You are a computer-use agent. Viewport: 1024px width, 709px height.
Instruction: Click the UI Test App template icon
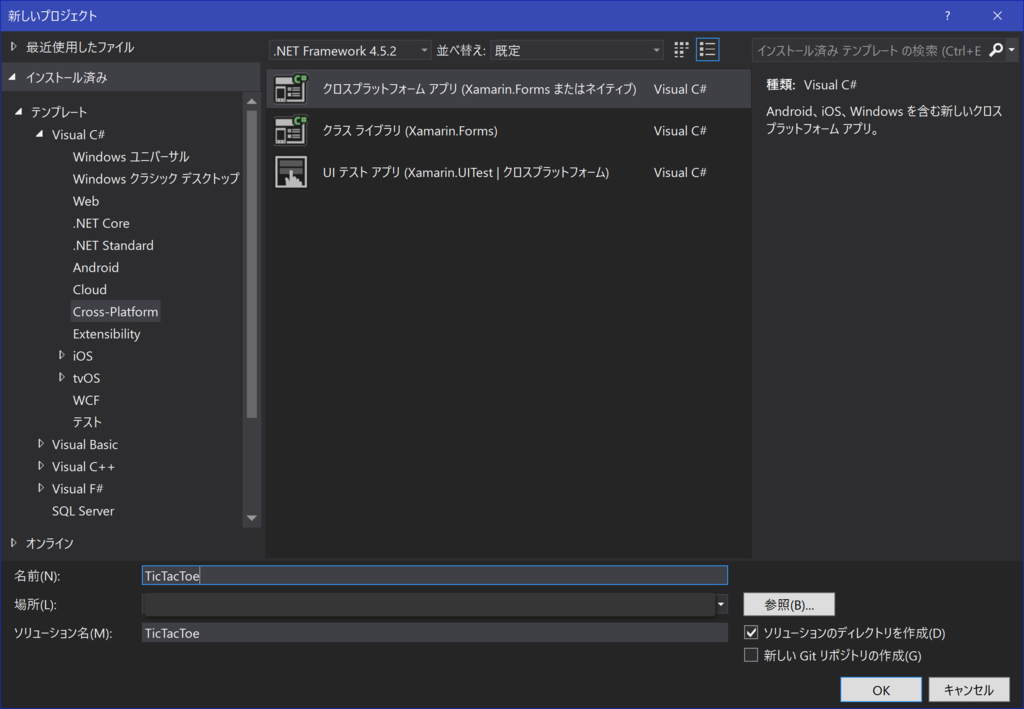(291, 172)
